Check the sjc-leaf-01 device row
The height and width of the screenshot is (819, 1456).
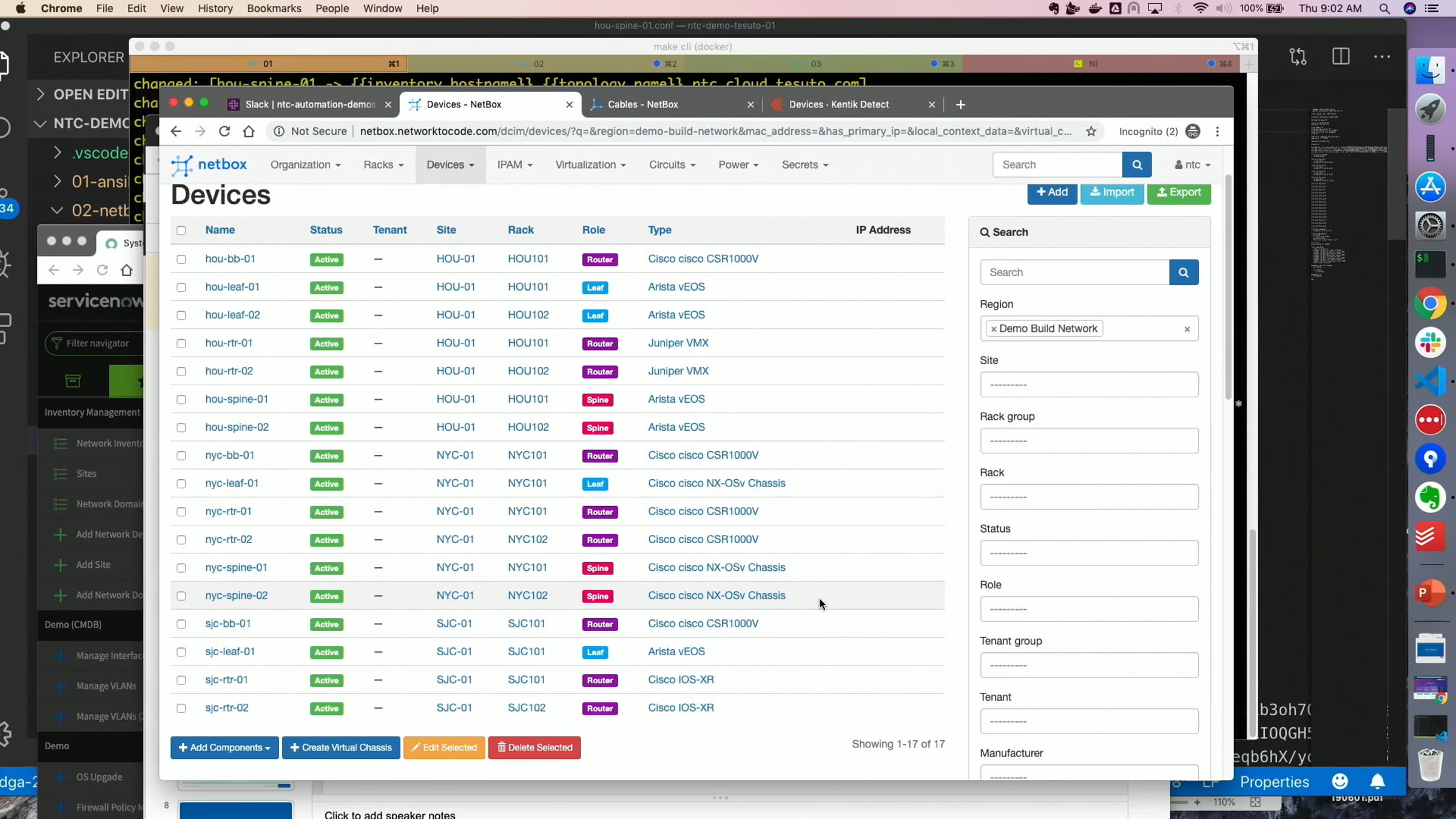181,652
